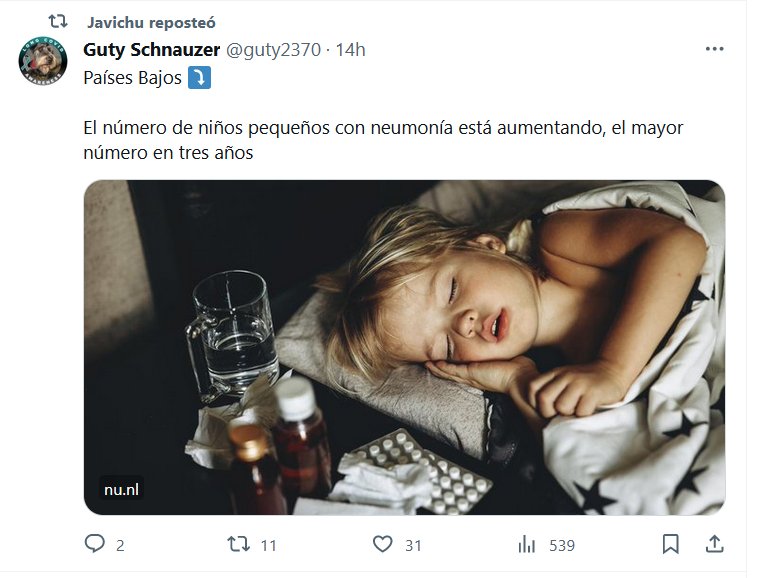Image resolution: width=764 pixels, height=578 pixels.
Task: Open the tweet via the "14h" timestamp
Action: pos(351,49)
